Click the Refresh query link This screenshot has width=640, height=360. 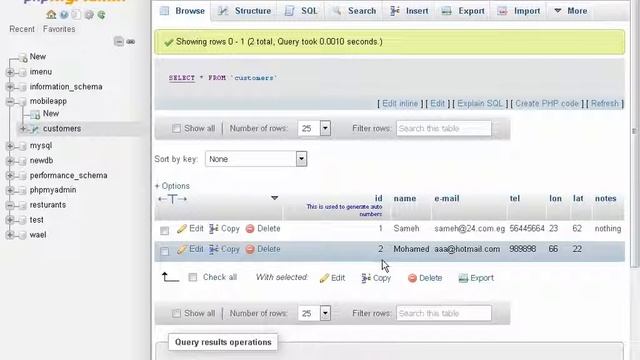[605, 104]
